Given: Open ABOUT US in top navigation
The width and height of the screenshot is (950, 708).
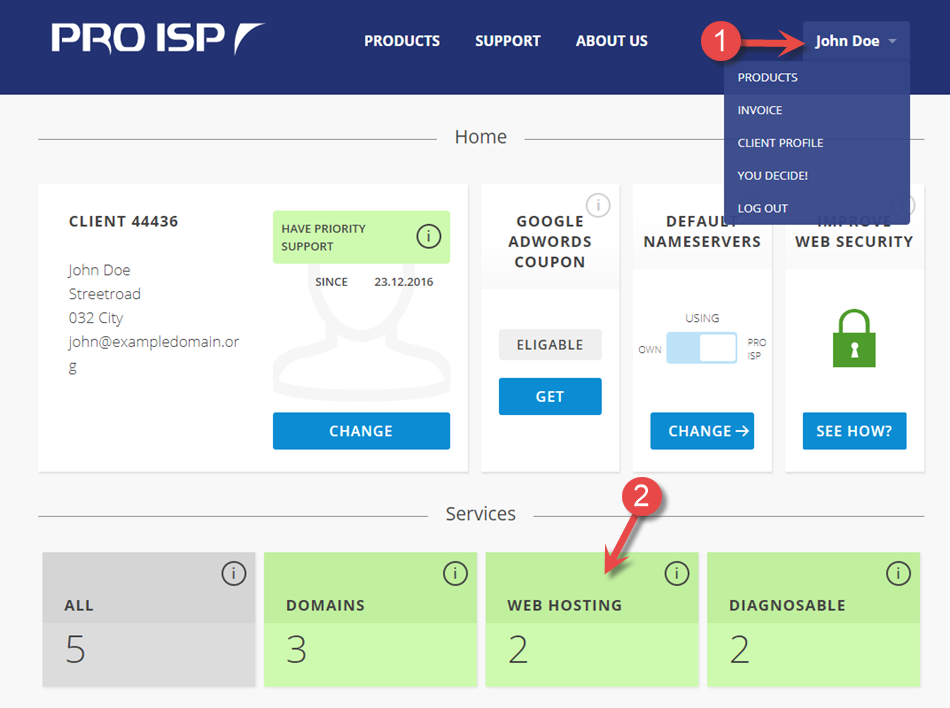Looking at the screenshot, I should tap(612, 41).
